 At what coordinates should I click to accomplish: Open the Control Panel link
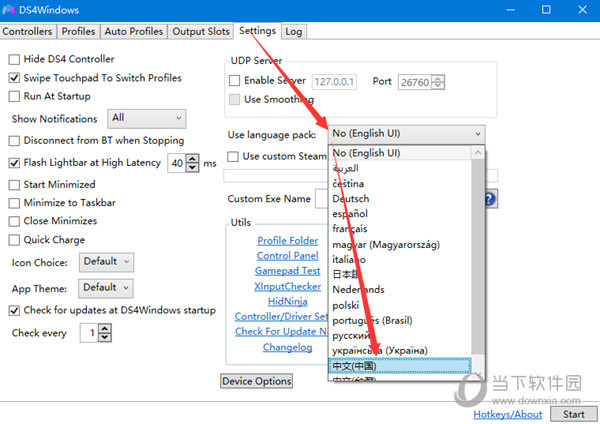(x=288, y=256)
